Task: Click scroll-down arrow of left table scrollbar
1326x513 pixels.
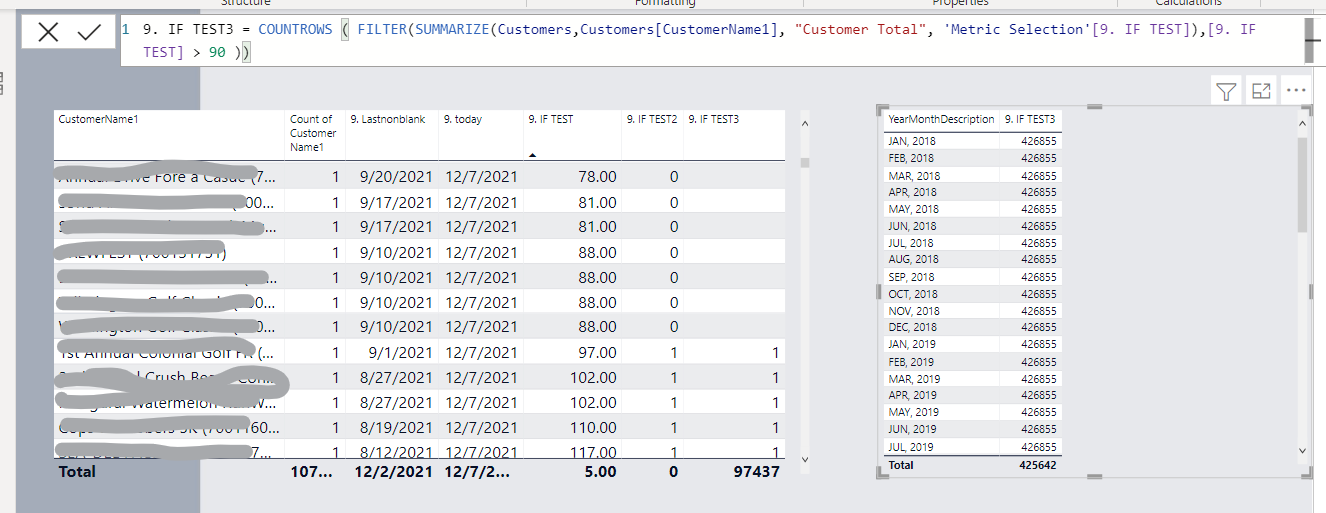Action: pos(805,458)
